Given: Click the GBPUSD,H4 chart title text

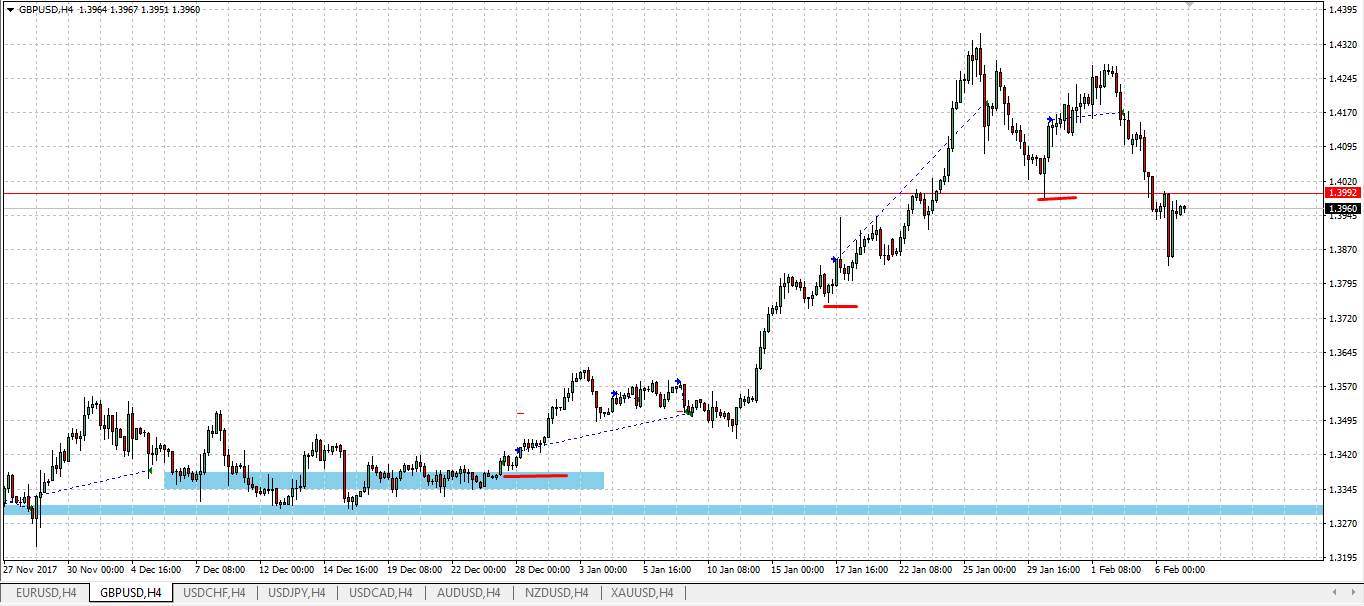Looking at the screenshot, I should click(x=45, y=10).
